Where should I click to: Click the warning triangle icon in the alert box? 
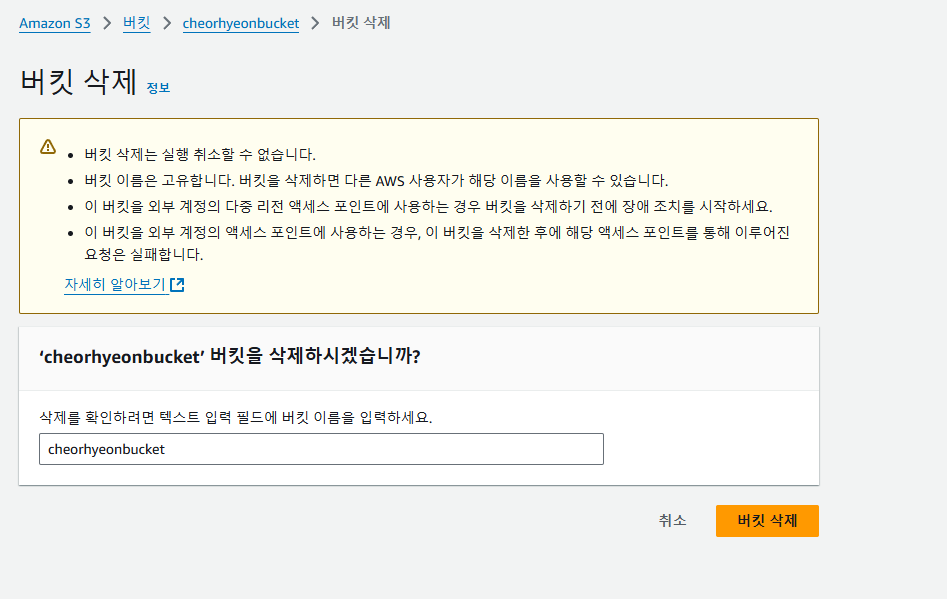tap(48, 147)
